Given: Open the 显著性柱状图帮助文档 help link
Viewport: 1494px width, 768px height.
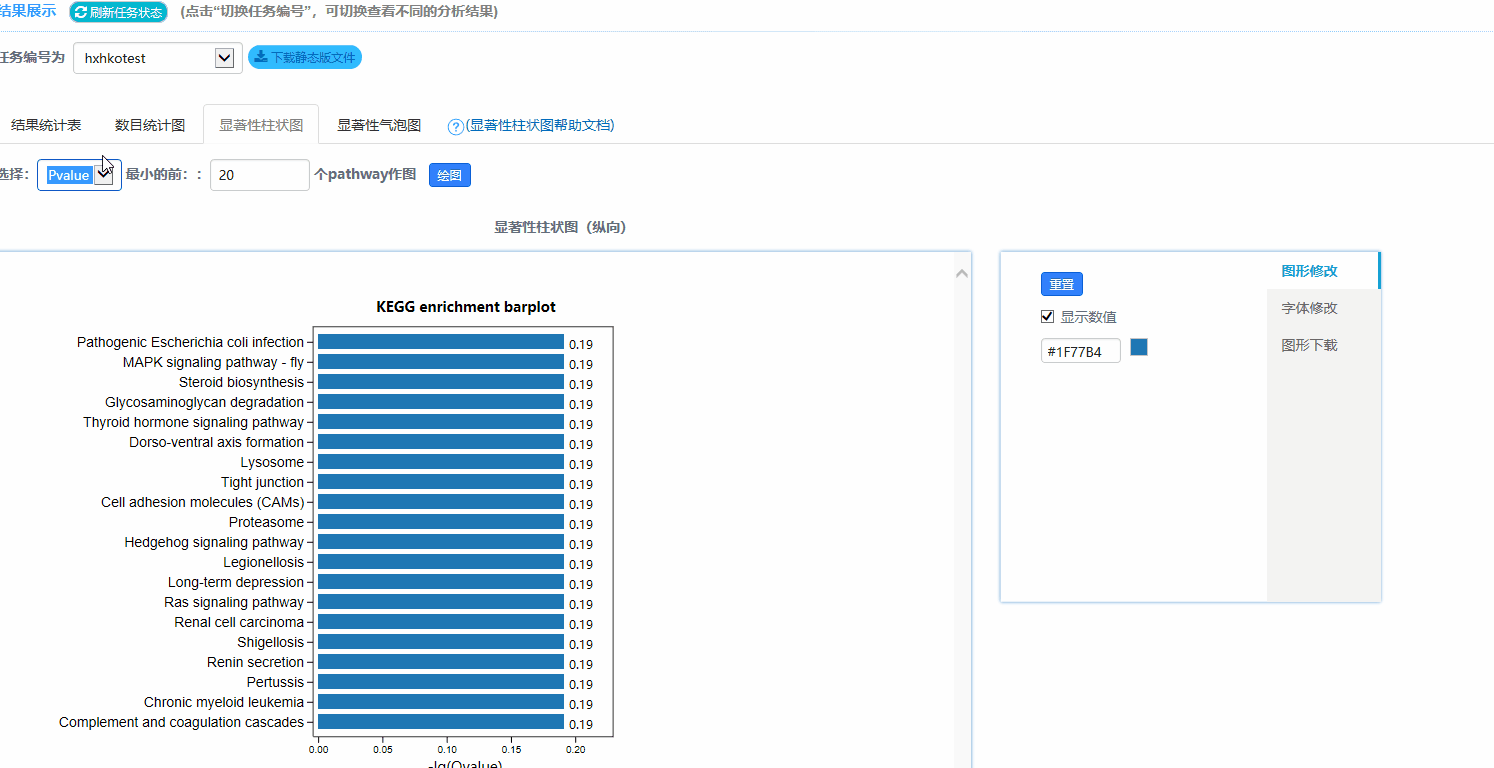Looking at the screenshot, I should [x=540, y=125].
